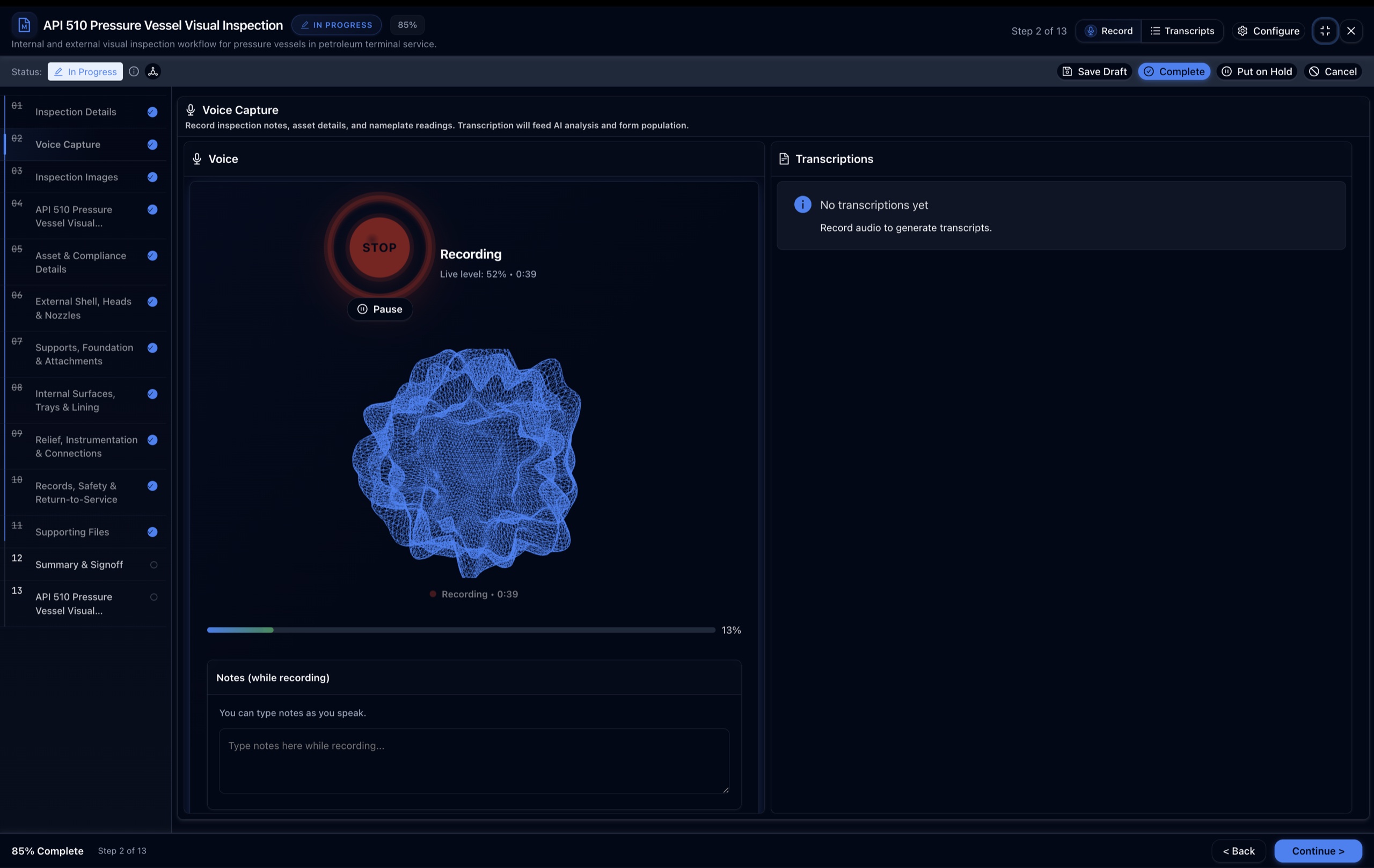
Task: Click the checkmark beside Asset & Compliance Details
Action: click(x=152, y=256)
